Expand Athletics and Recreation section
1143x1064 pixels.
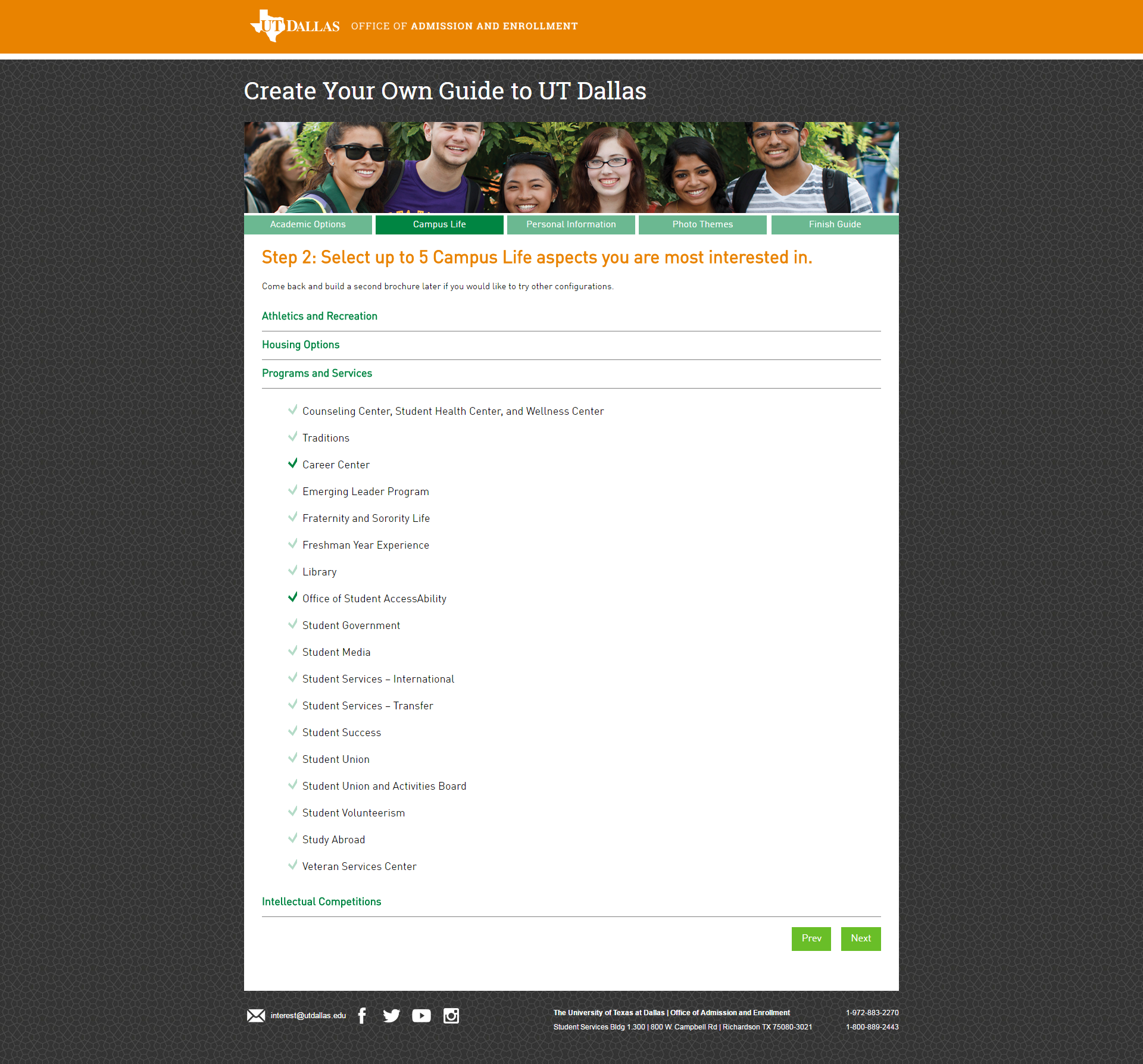[320, 316]
